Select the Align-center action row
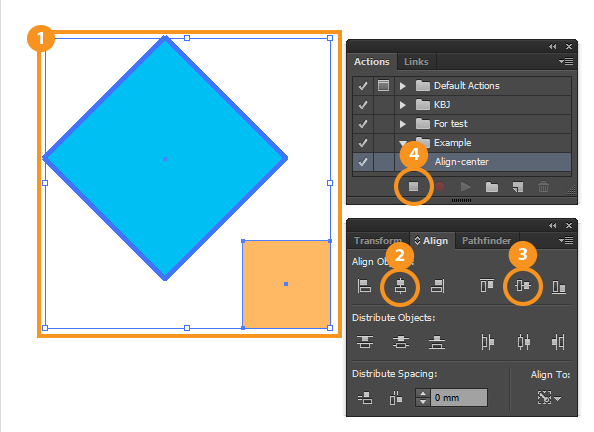 (x=461, y=162)
